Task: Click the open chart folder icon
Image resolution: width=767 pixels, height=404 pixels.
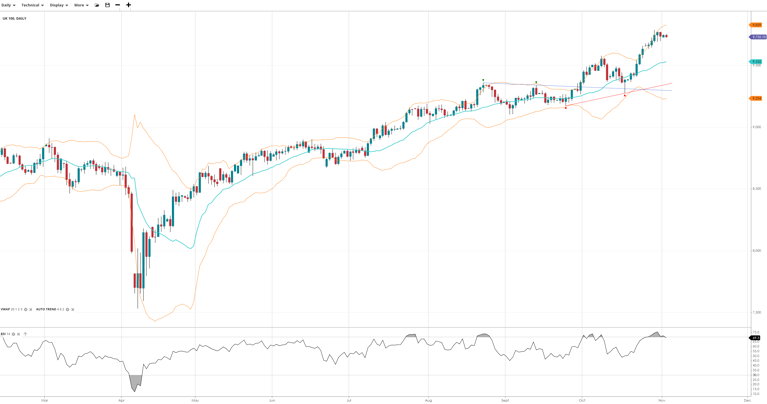Action: tap(97, 5)
